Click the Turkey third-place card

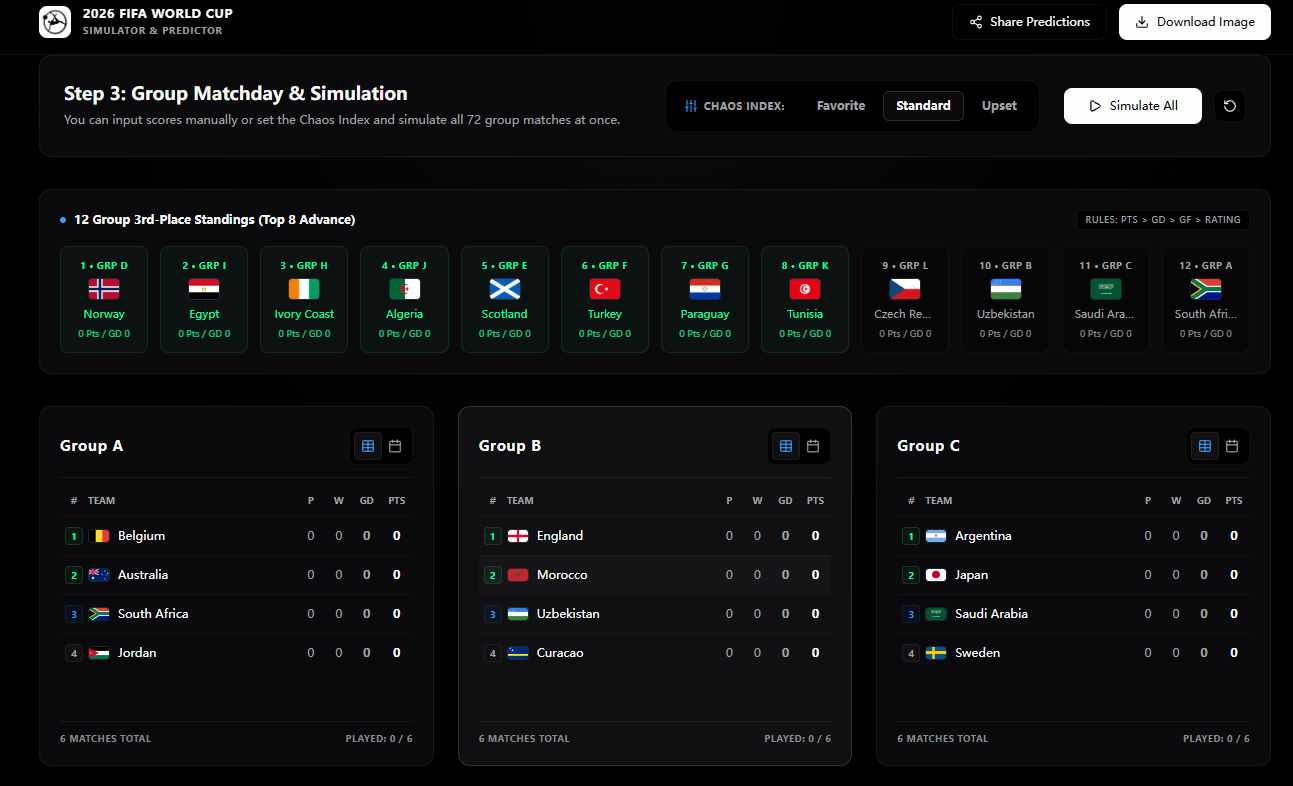(605, 300)
